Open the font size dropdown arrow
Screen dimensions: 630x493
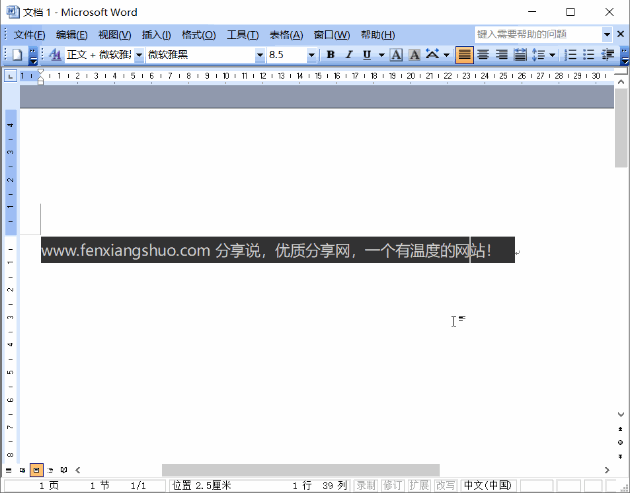311,55
